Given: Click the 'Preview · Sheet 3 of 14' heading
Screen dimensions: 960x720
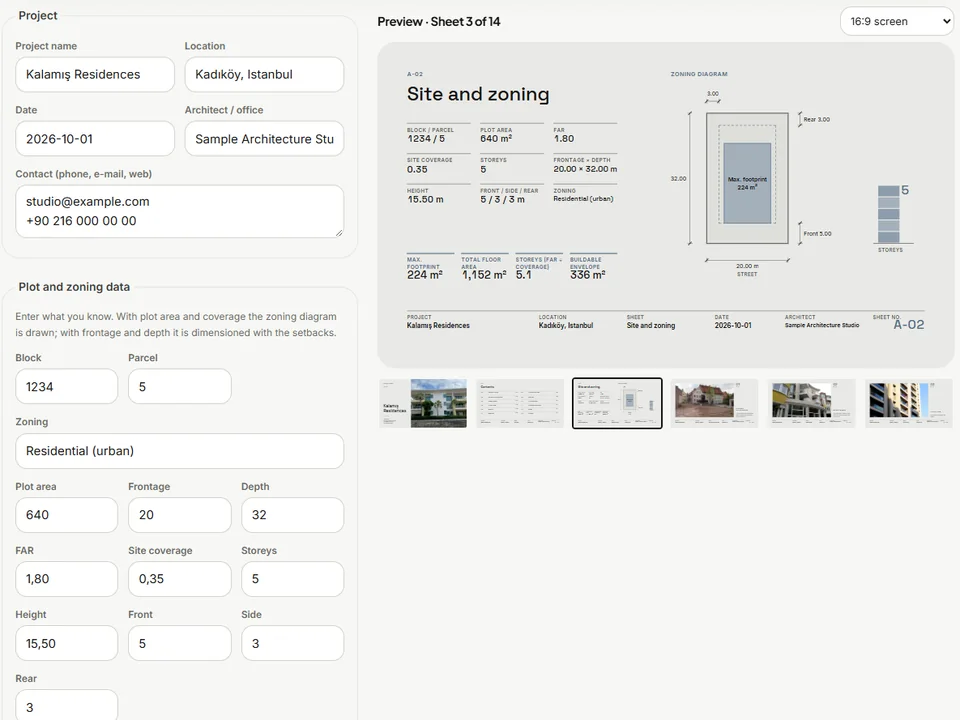Looking at the screenshot, I should pos(439,22).
